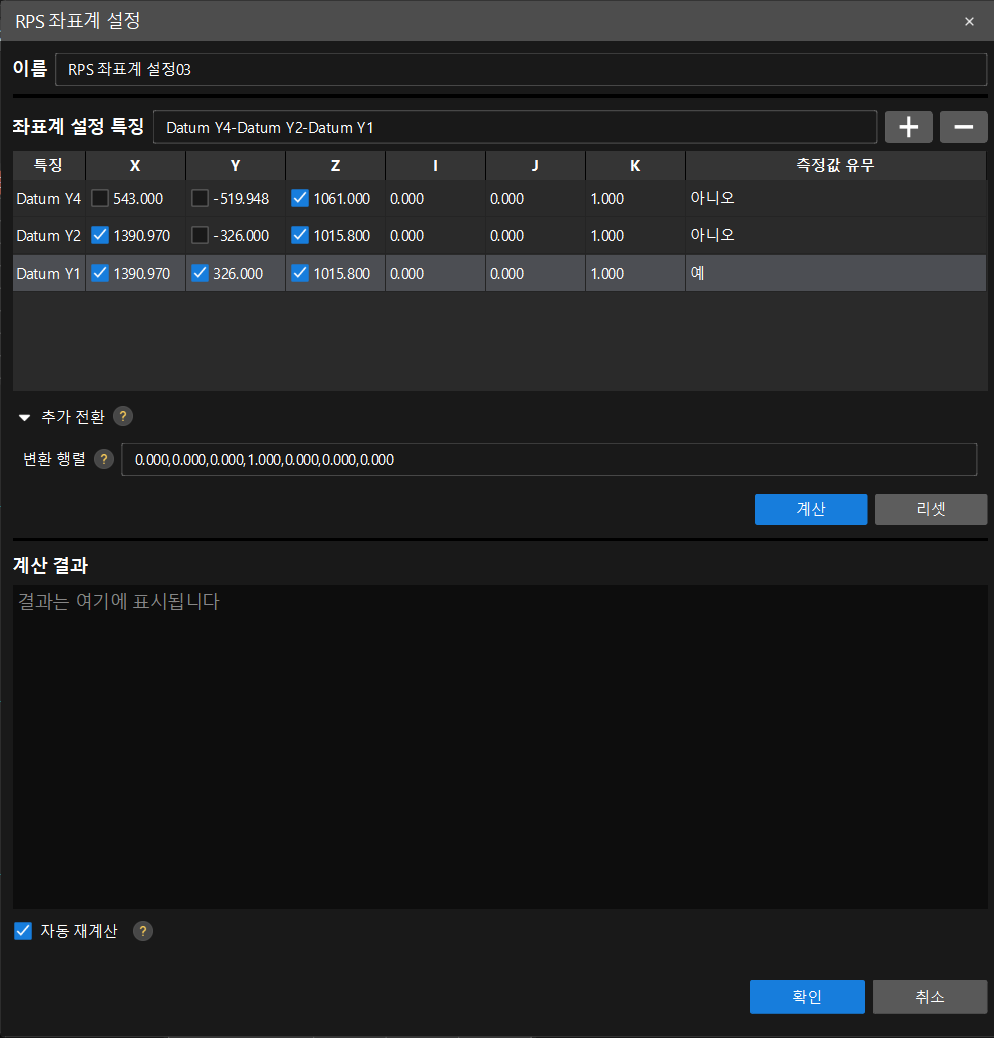Focus the 이름 input field
Viewport: 994px width, 1038px height.
tap(521, 70)
